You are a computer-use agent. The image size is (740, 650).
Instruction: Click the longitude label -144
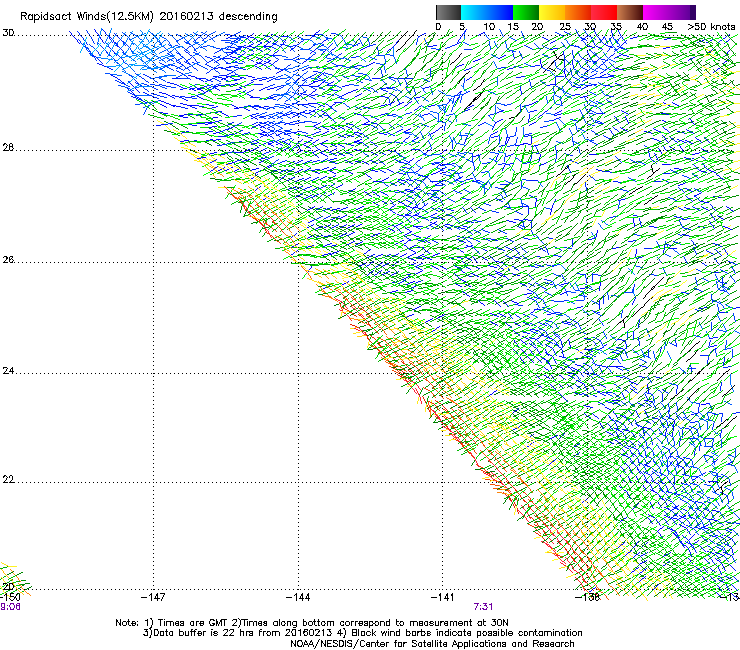(x=298, y=597)
